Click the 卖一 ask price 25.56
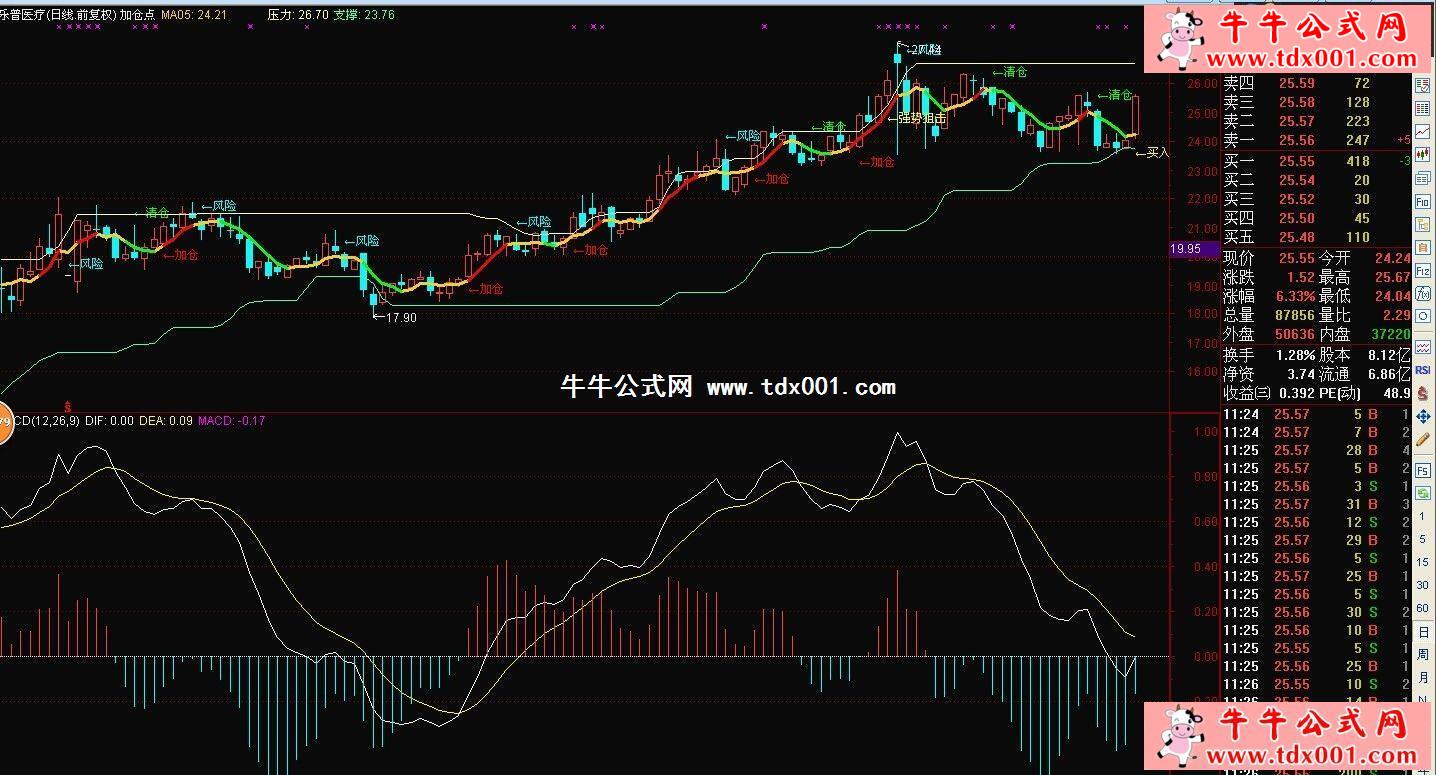The height and width of the screenshot is (775, 1436). [1297, 140]
